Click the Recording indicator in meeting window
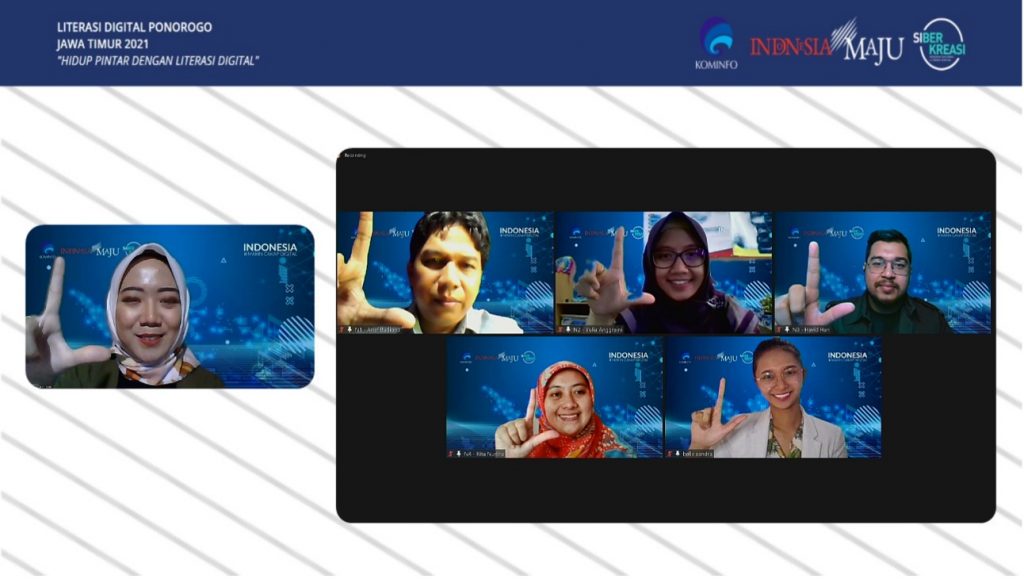 pos(355,155)
